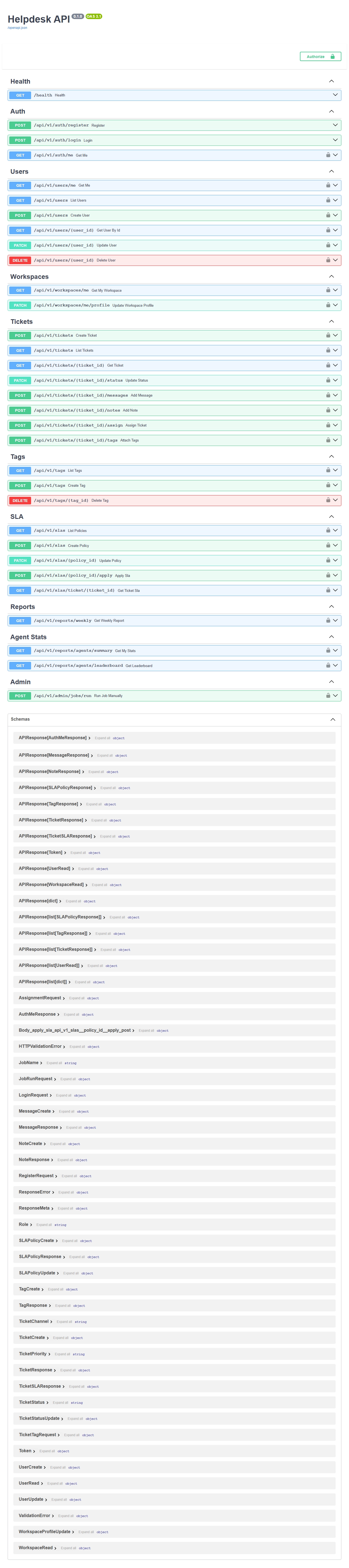Expand the GET /health operation

(x=335, y=95)
